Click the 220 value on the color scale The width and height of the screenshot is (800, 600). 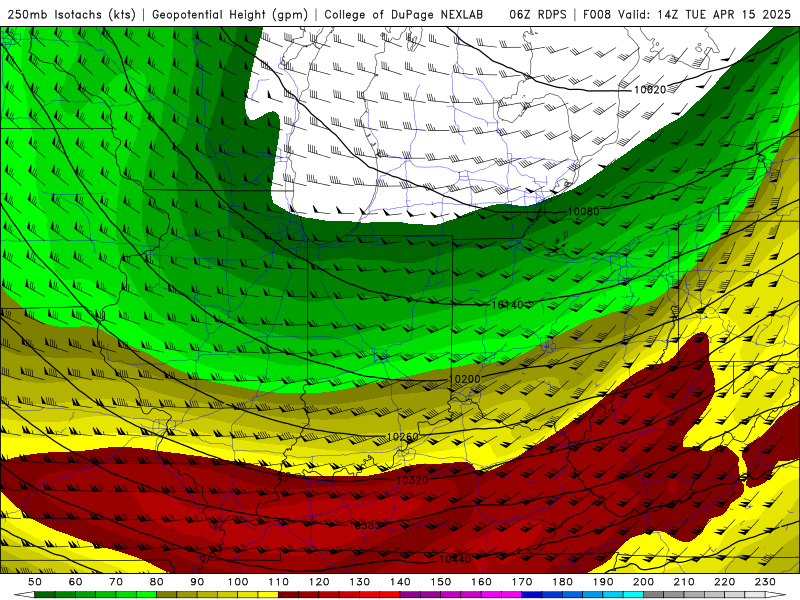[725, 582]
